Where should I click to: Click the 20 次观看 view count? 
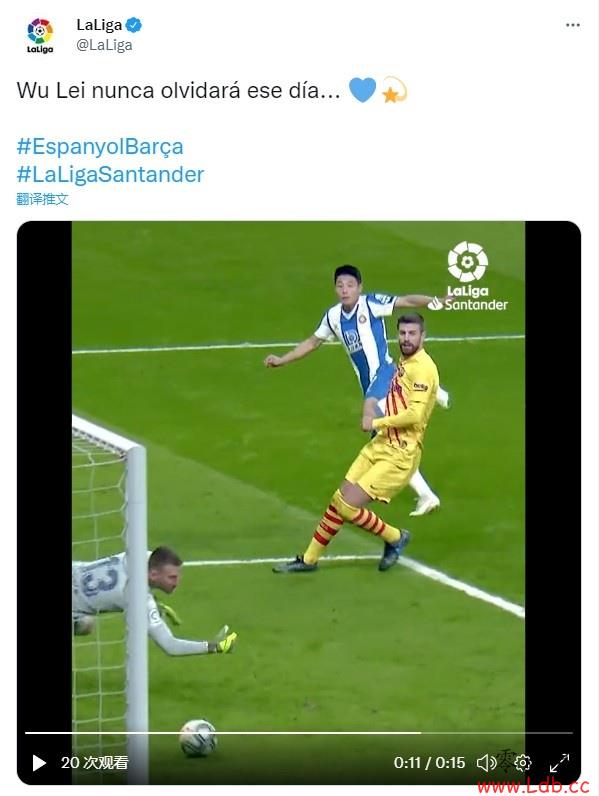(94, 762)
